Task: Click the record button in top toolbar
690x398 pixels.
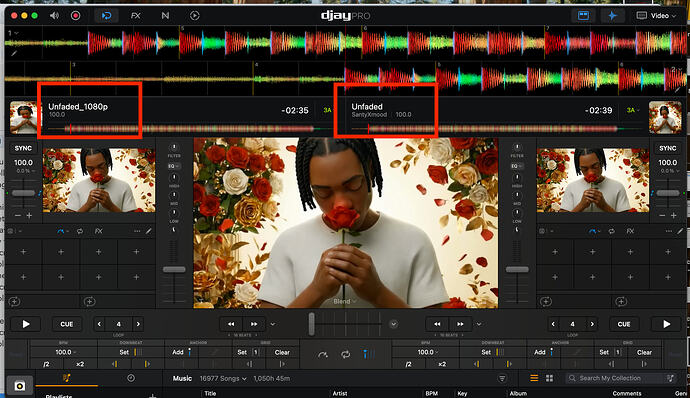Action: click(76, 16)
